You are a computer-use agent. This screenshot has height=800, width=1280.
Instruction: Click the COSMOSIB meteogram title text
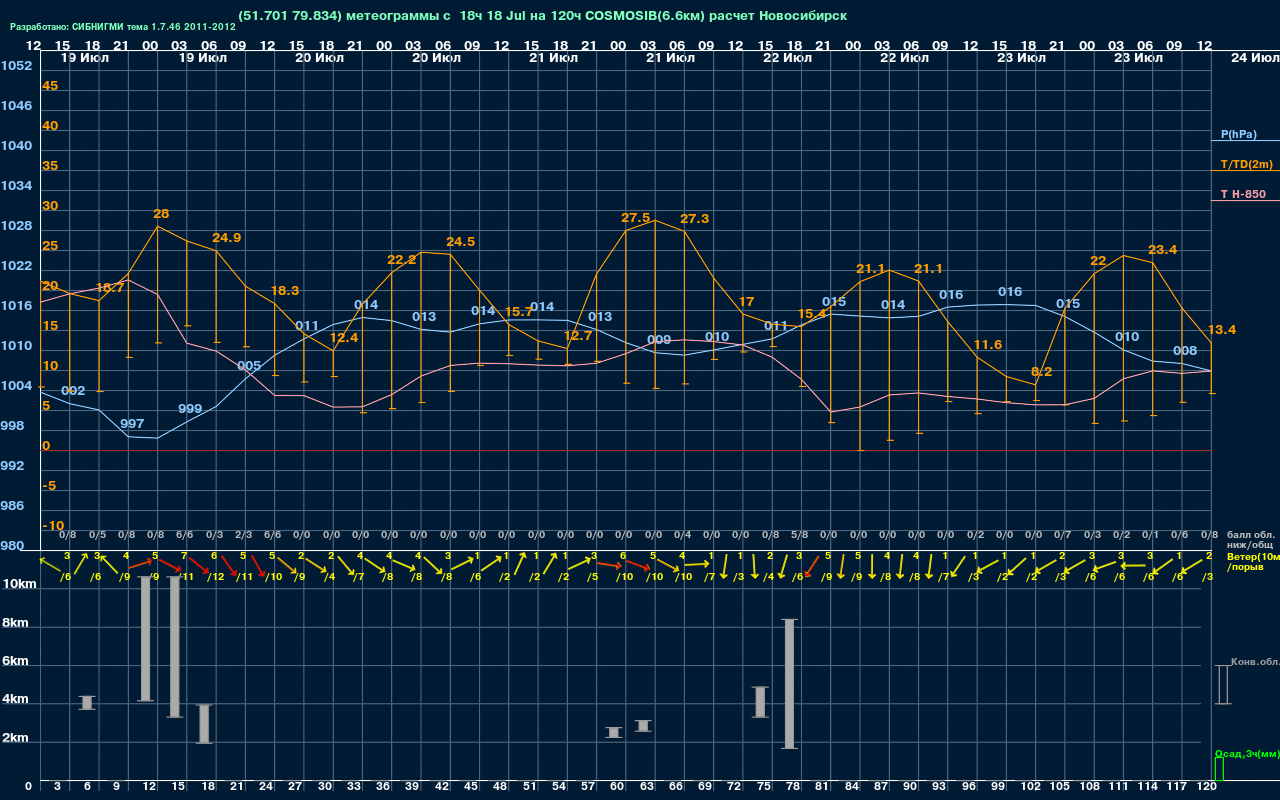tap(541, 15)
